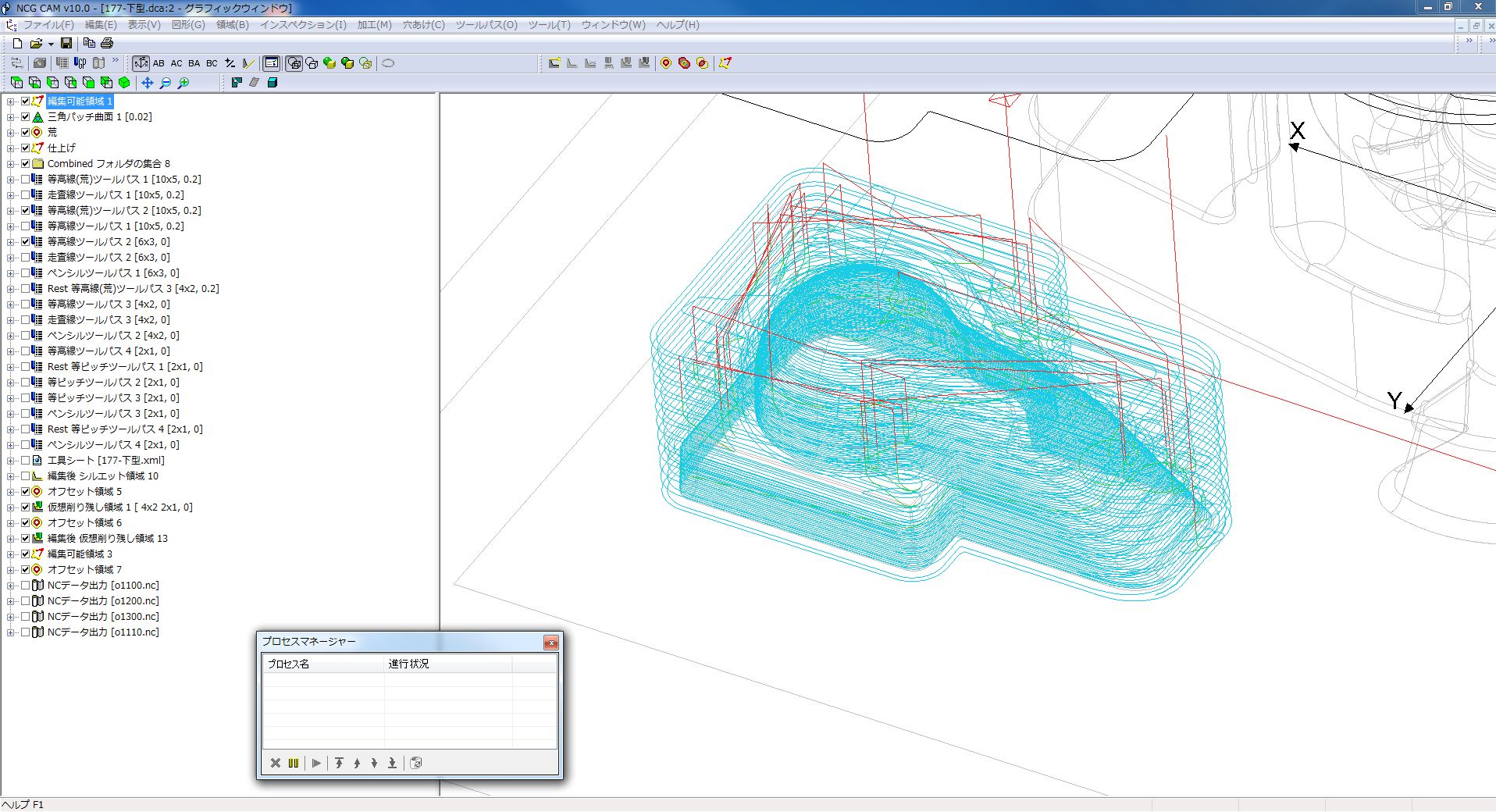Uncheck 等高線(荒)ツールパス 2 [10x5, 0.2] checkbox
Viewport: 1496px width, 812px height.
click(25, 211)
